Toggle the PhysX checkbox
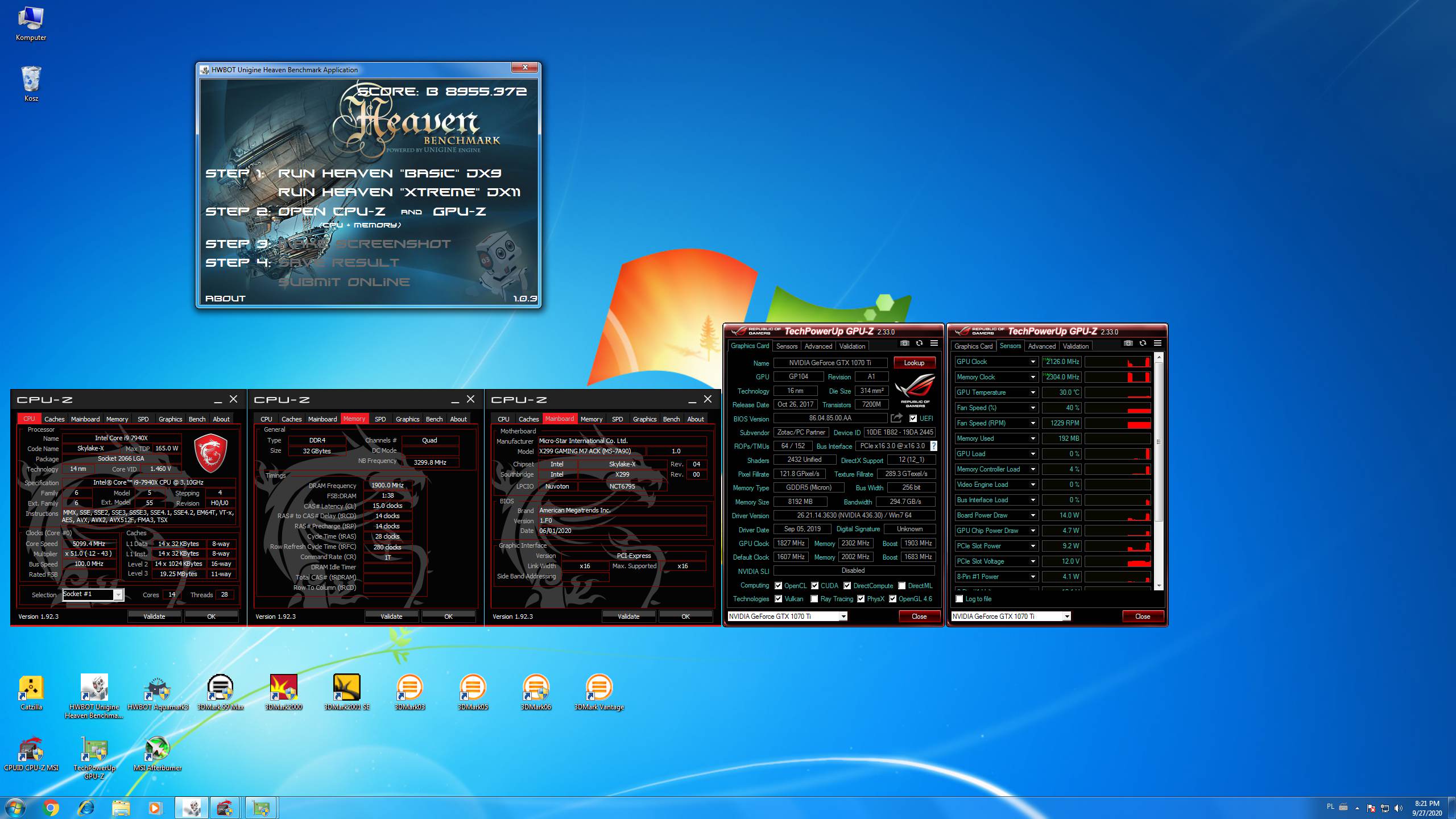The height and width of the screenshot is (819, 1456). [861, 599]
